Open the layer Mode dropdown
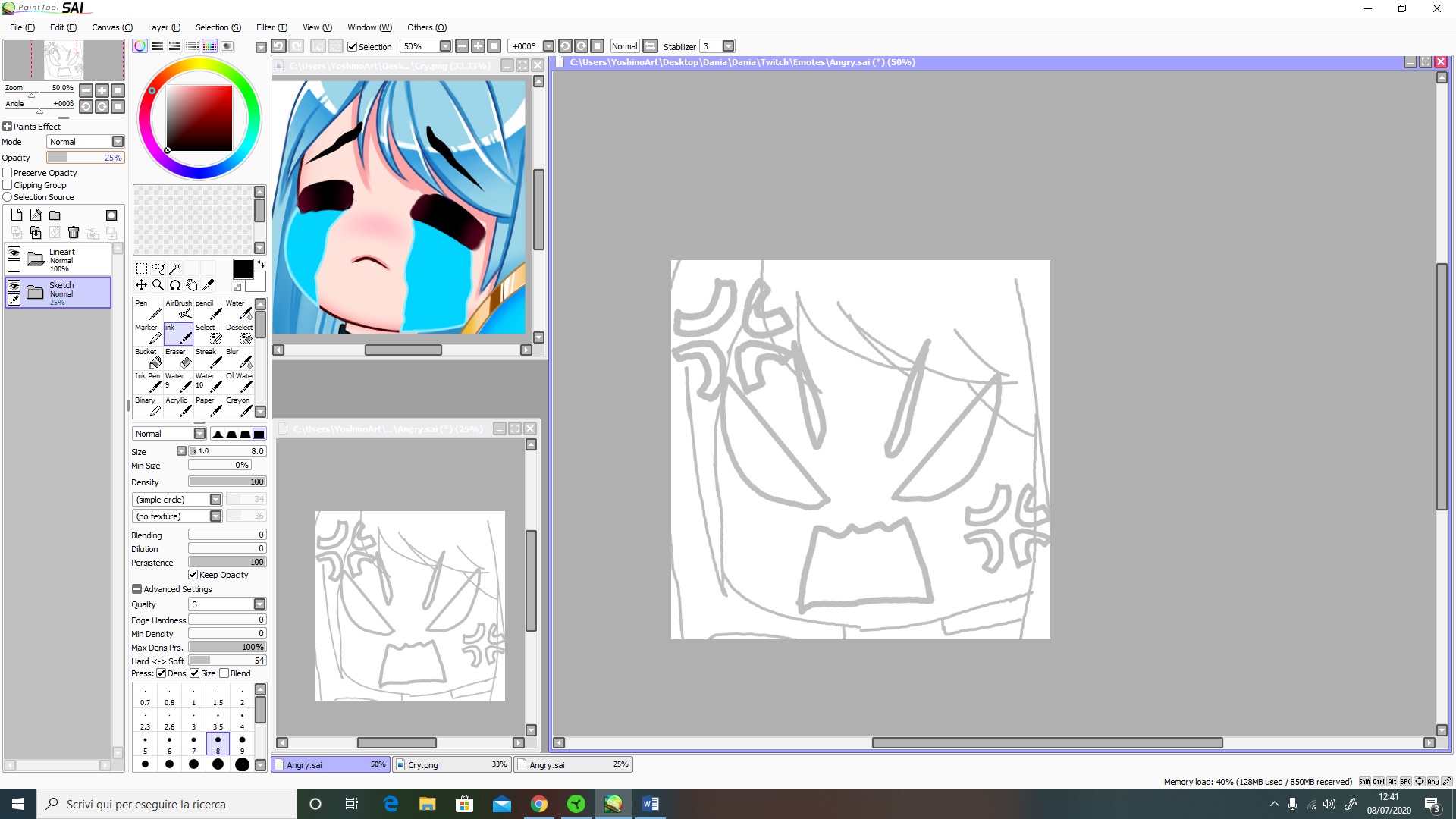The height and width of the screenshot is (819, 1456). click(x=118, y=142)
